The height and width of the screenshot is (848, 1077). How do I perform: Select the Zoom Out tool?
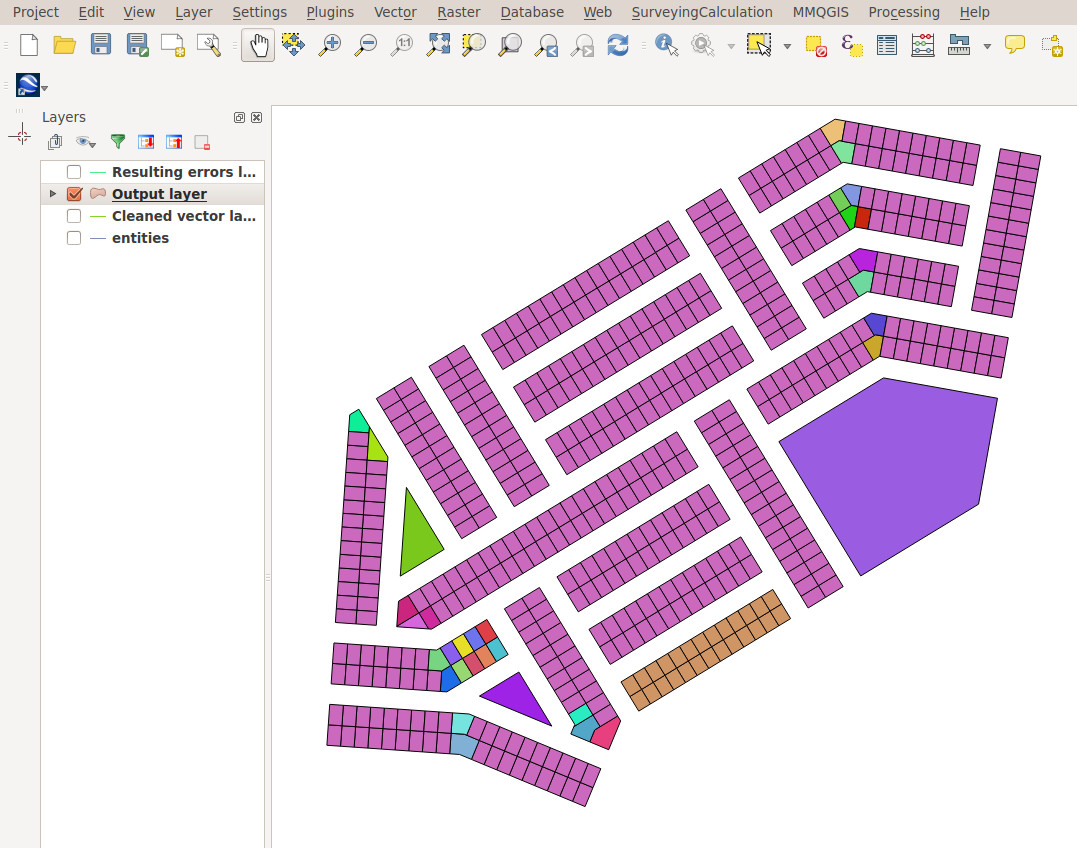click(365, 45)
